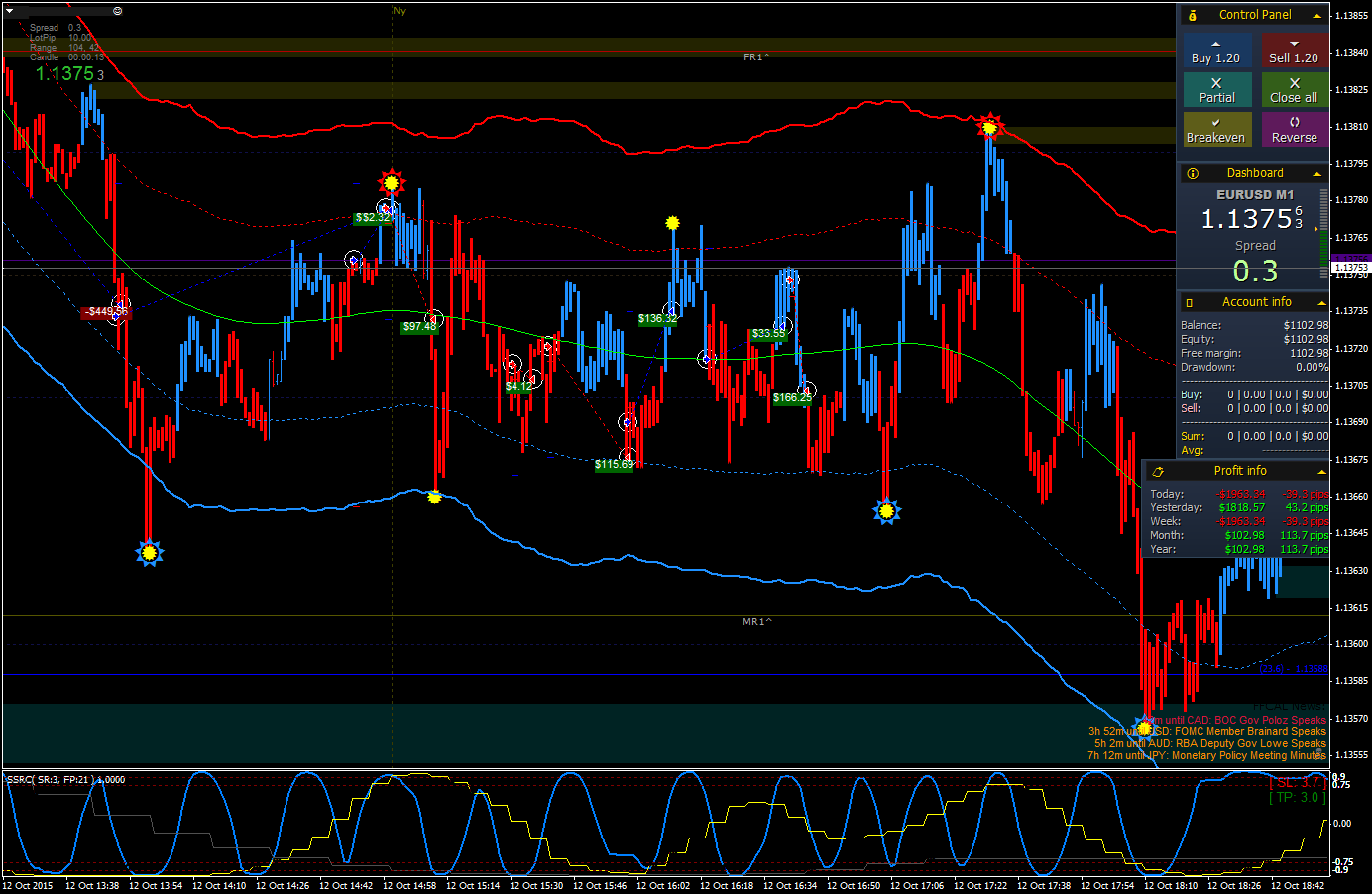Click the RBA Deputy Gov Lowe Speaks news line
1372x894 pixels.
click(x=1210, y=743)
